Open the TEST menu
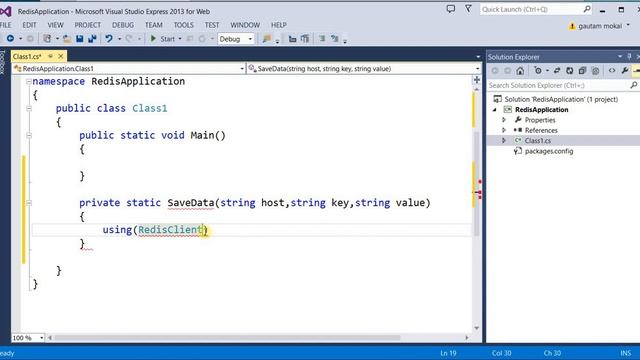Viewport: 640px width, 360px height. click(x=211, y=25)
